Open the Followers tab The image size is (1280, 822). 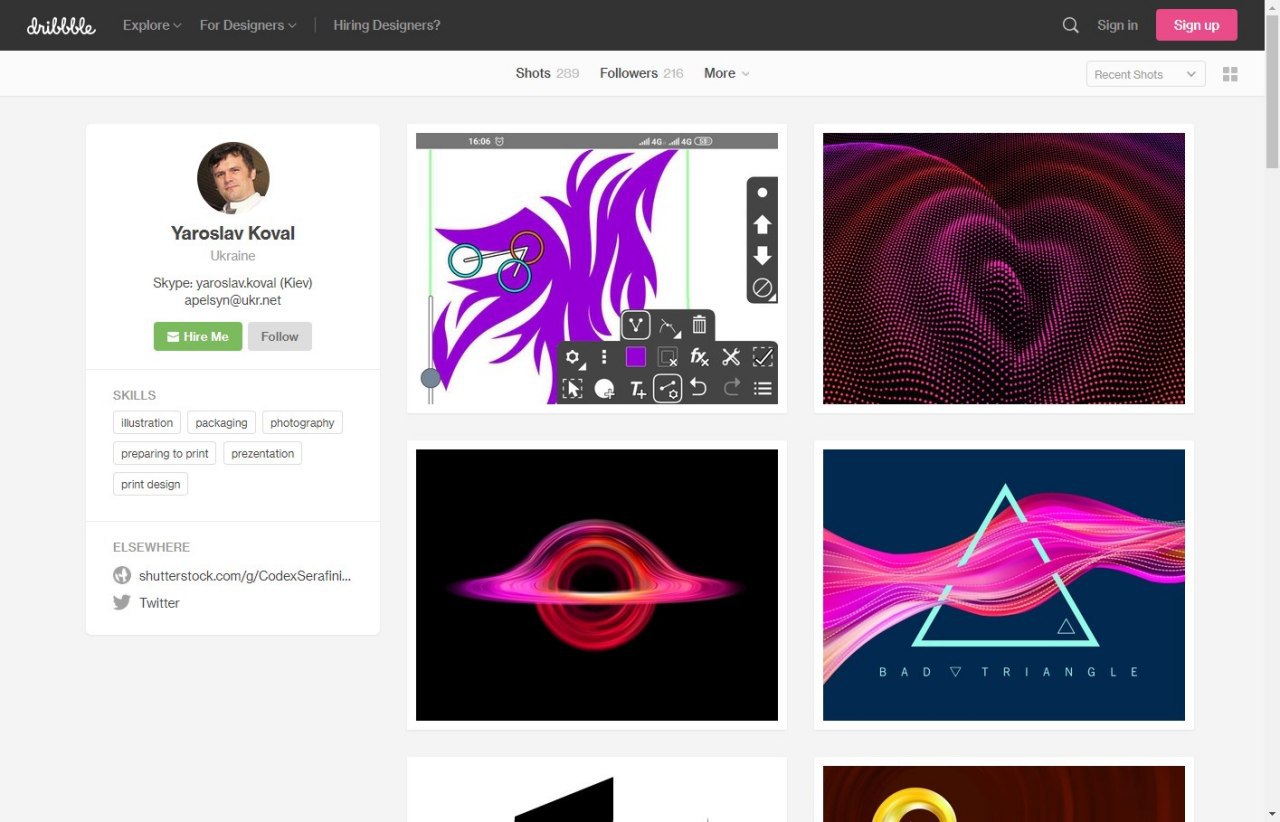[641, 73]
